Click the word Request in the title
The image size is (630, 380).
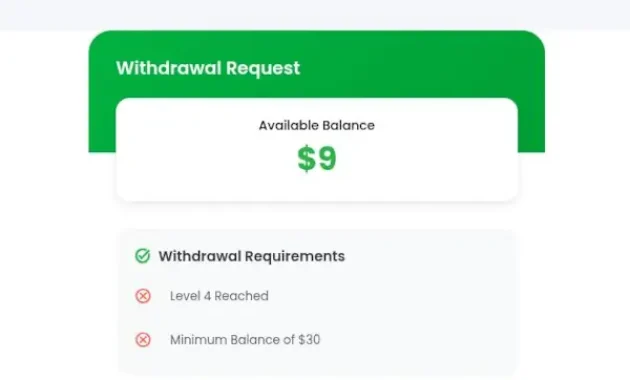tap(263, 69)
